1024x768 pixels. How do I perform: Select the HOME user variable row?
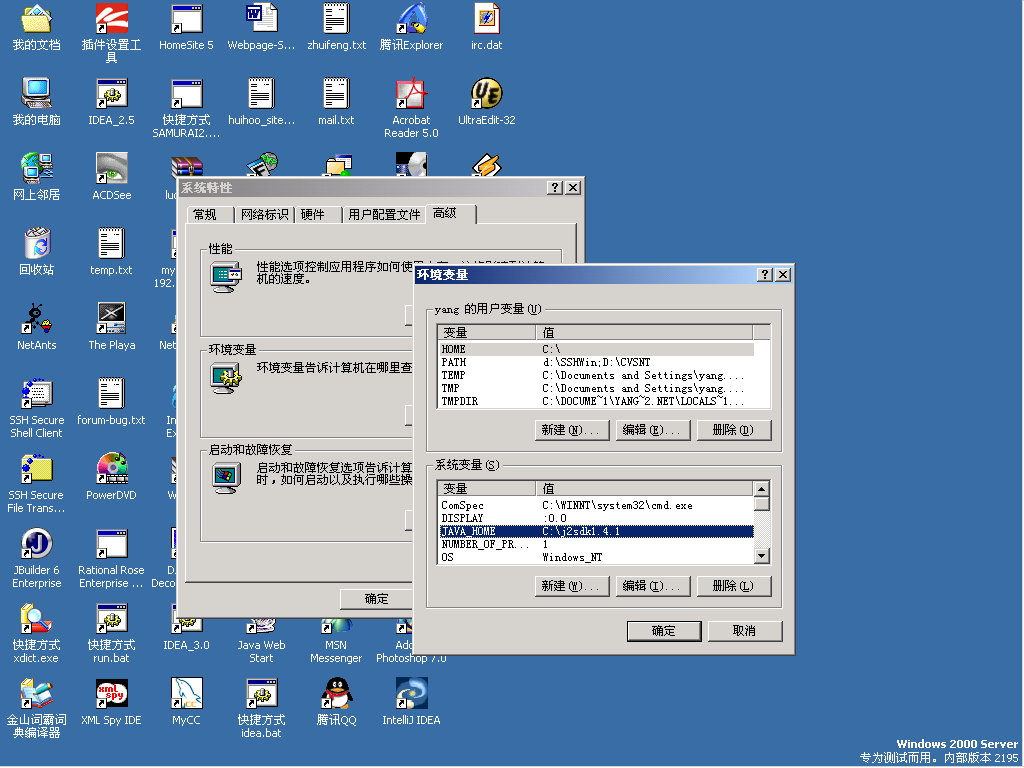tap(596, 350)
